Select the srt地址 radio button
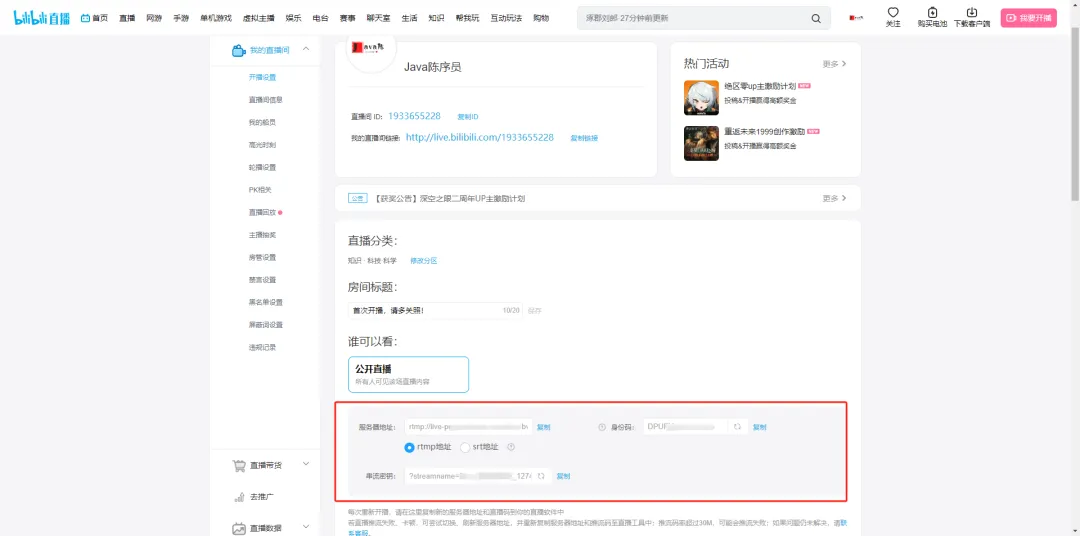1080x536 pixels. (x=465, y=447)
